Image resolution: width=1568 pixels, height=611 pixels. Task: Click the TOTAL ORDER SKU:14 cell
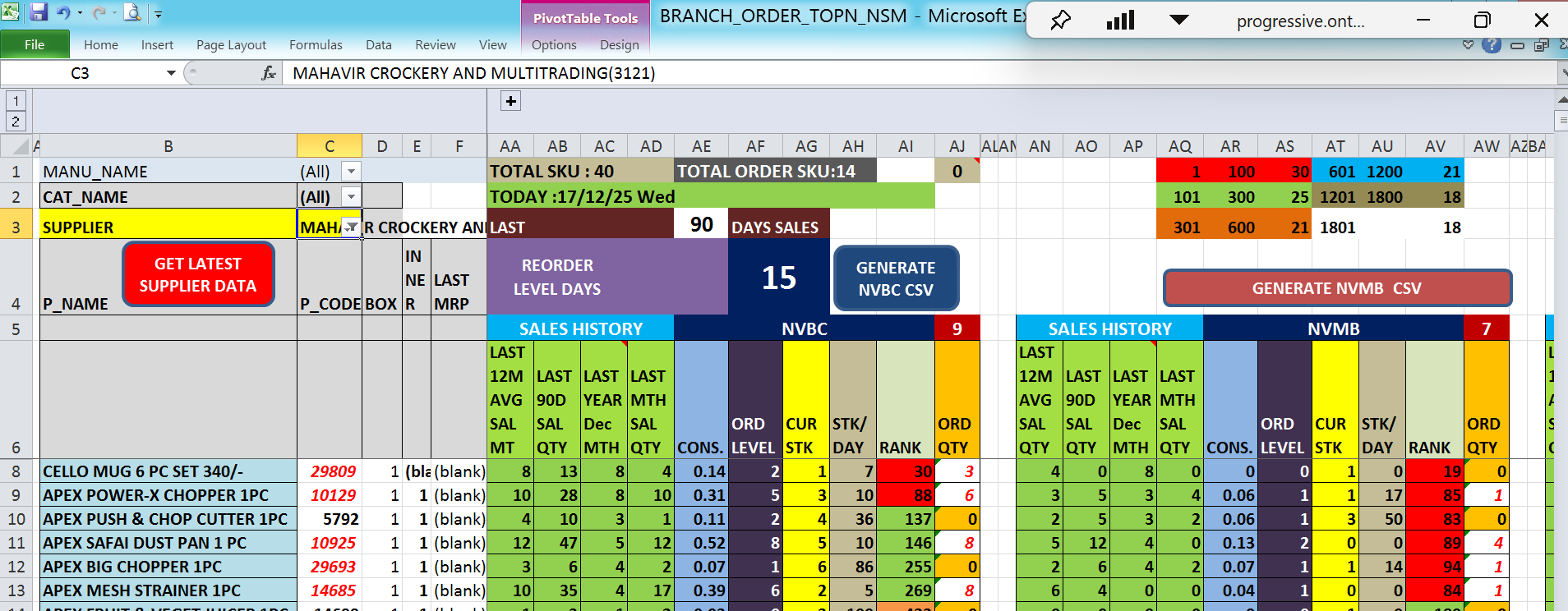(775, 171)
